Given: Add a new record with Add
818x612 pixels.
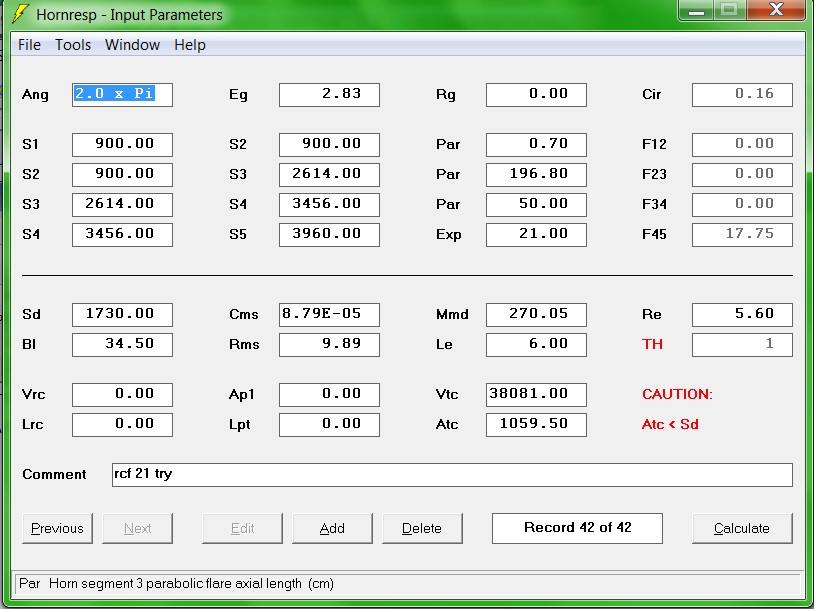Looking at the screenshot, I should pyautogui.click(x=332, y=530).
